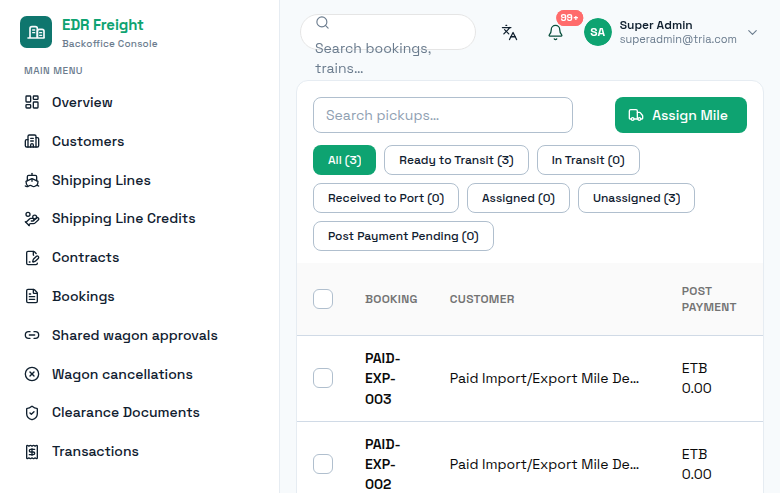The height and width of the screenshot is (493, 780).
Task: Open the language translate icon
Action: 509,32
